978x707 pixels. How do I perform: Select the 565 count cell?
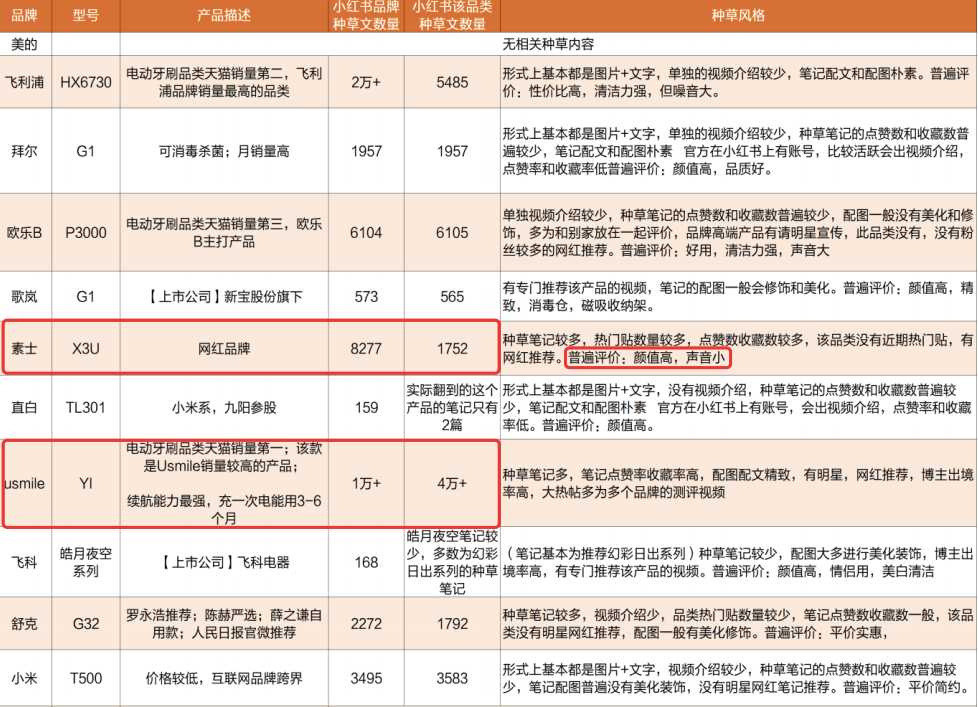452,296
